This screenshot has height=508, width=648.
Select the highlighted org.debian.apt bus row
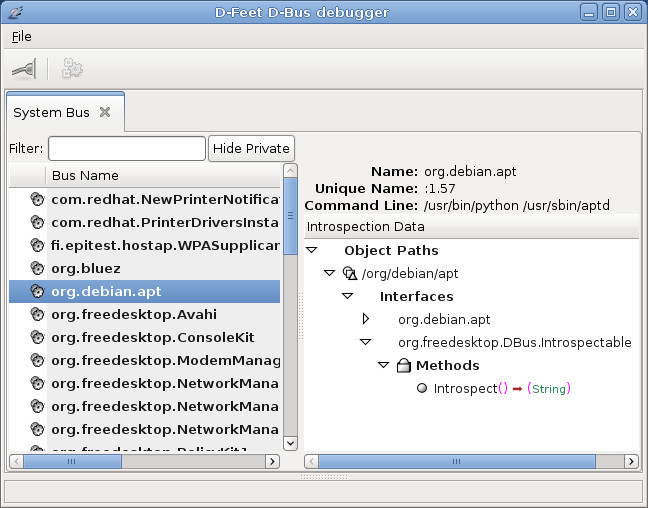pyautogui.click(x=144, y=291)
